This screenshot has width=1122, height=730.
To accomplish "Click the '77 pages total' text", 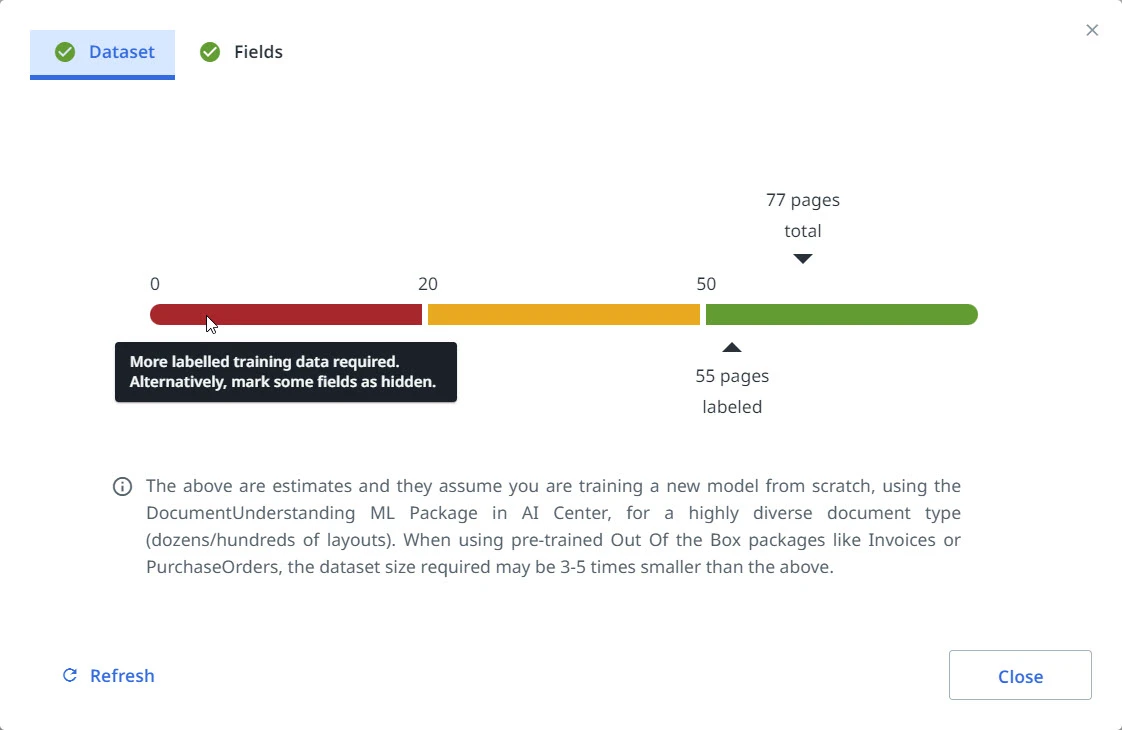I will pos(803,215).
